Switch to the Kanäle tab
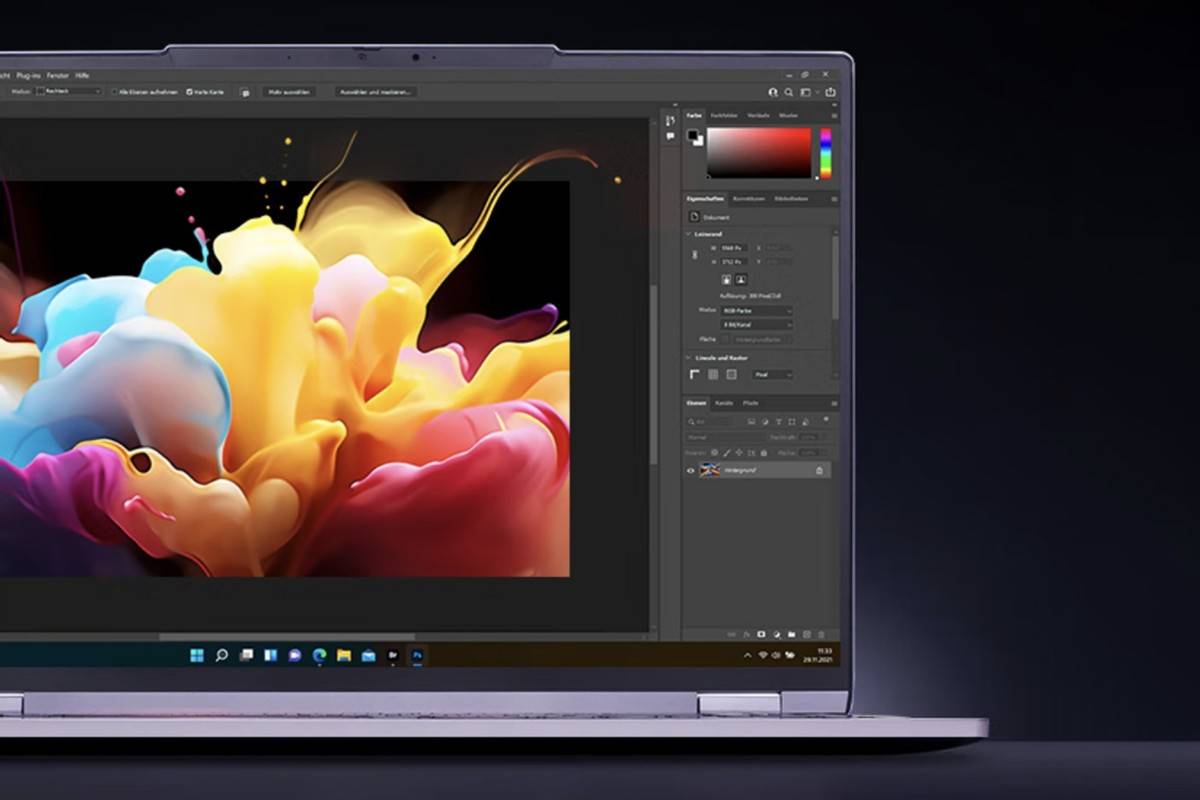This screenshot has width=1200, height=800. coord(723,403)
